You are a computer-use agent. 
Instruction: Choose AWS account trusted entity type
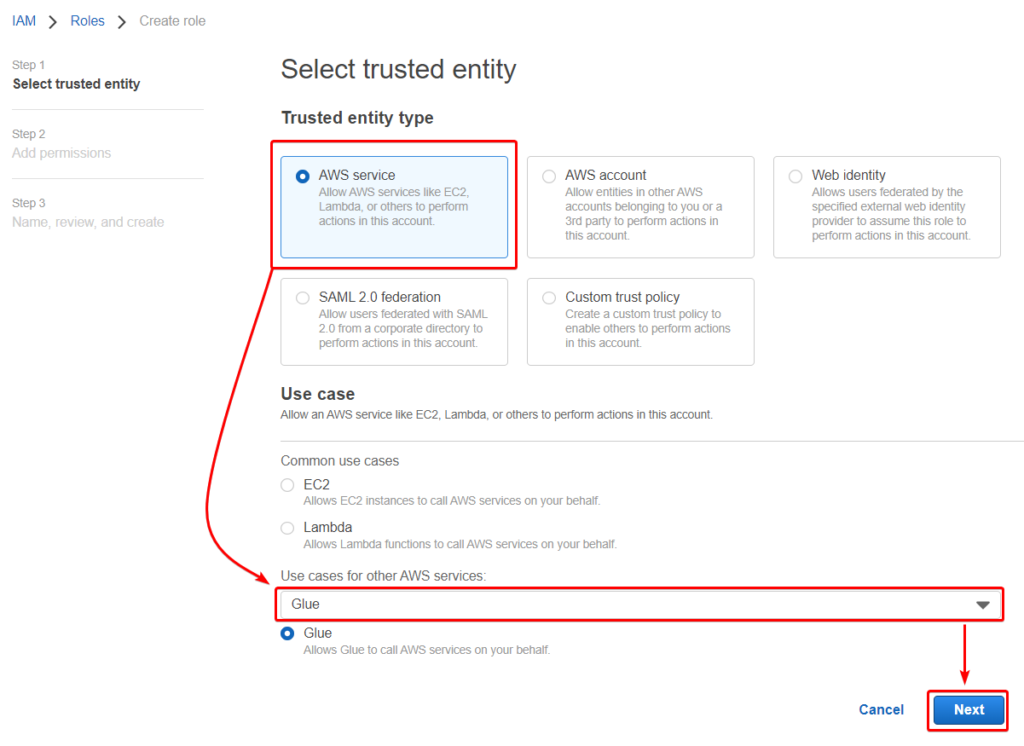(549, 176)
